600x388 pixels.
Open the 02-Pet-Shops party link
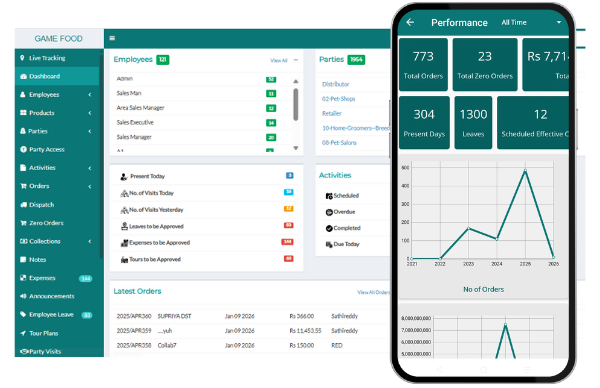[x=339, y=99]
